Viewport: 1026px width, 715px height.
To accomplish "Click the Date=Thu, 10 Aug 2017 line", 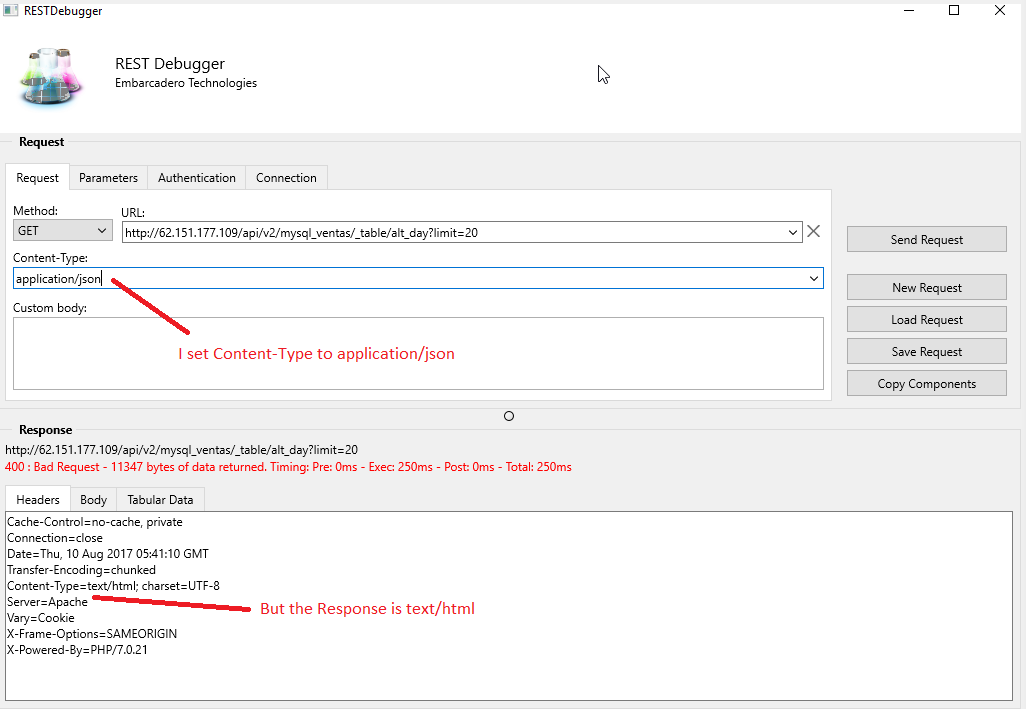I will point(107,554).
